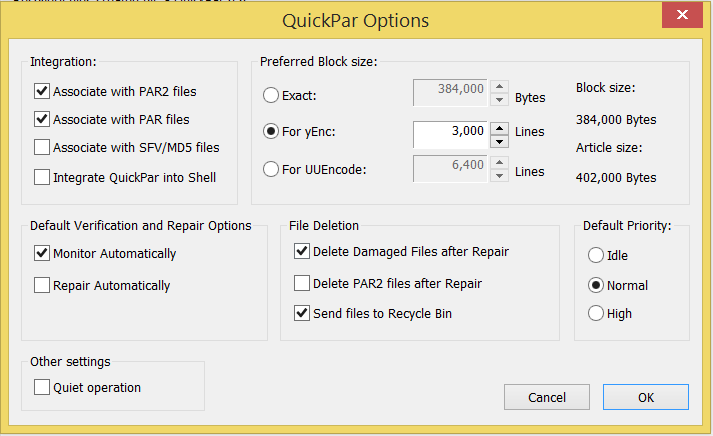Viewport: 713px width, 436px height.
Task: Click the Exact bytes field showing 384,000
Action: click(x=450, y=93)
